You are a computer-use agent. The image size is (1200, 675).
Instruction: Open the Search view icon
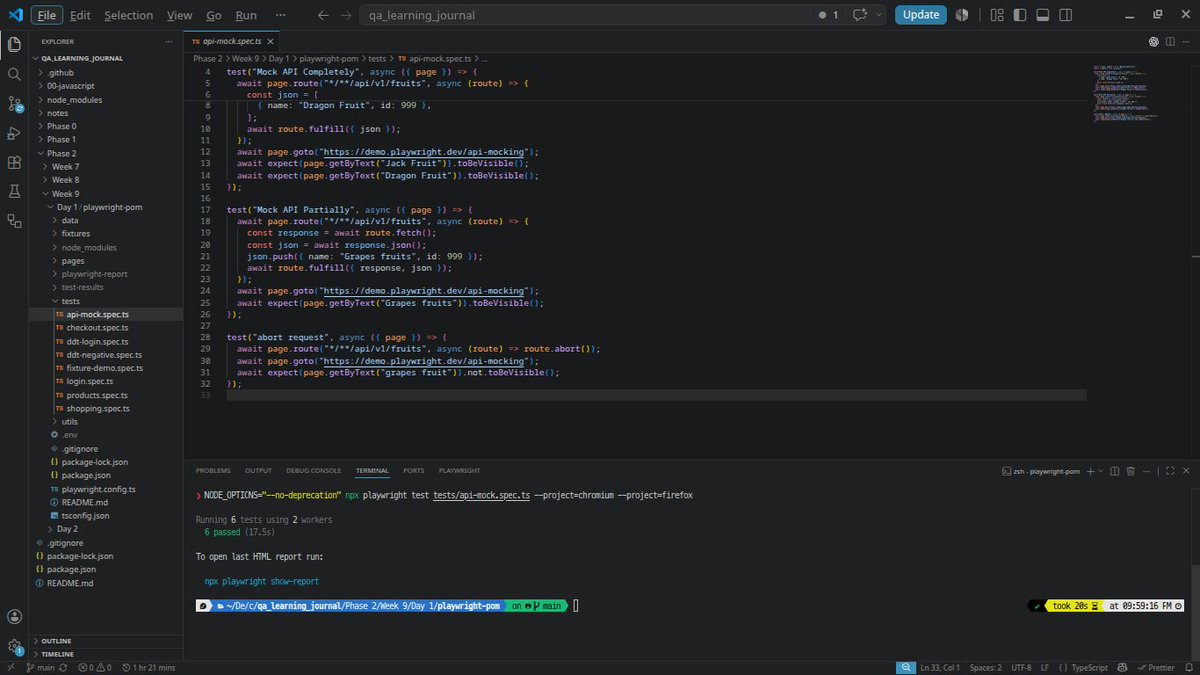tap(14, 74)
